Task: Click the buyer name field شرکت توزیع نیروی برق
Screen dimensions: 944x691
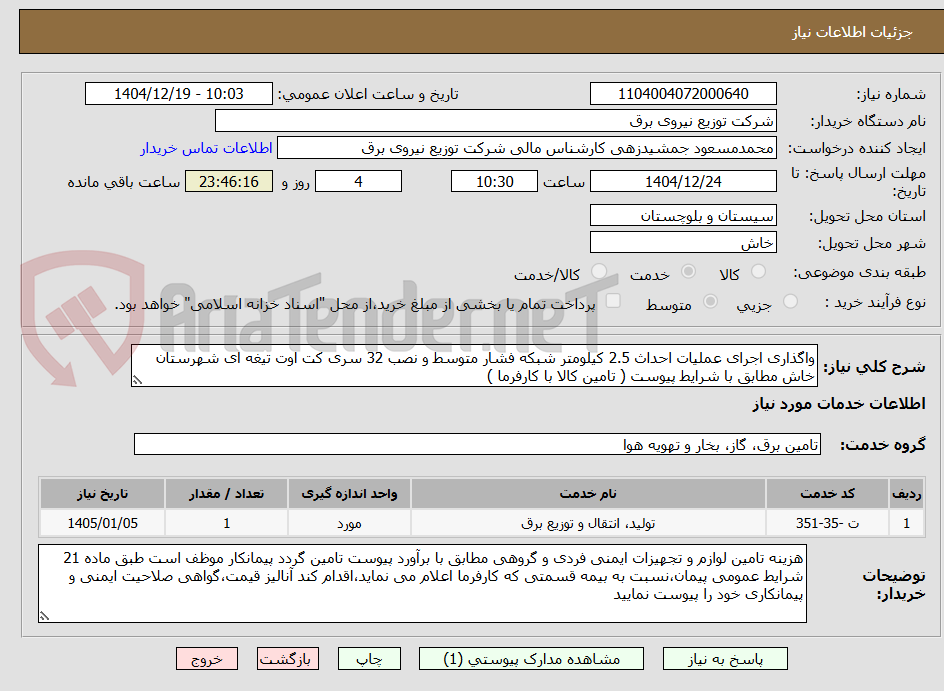Action: [495, 121]
